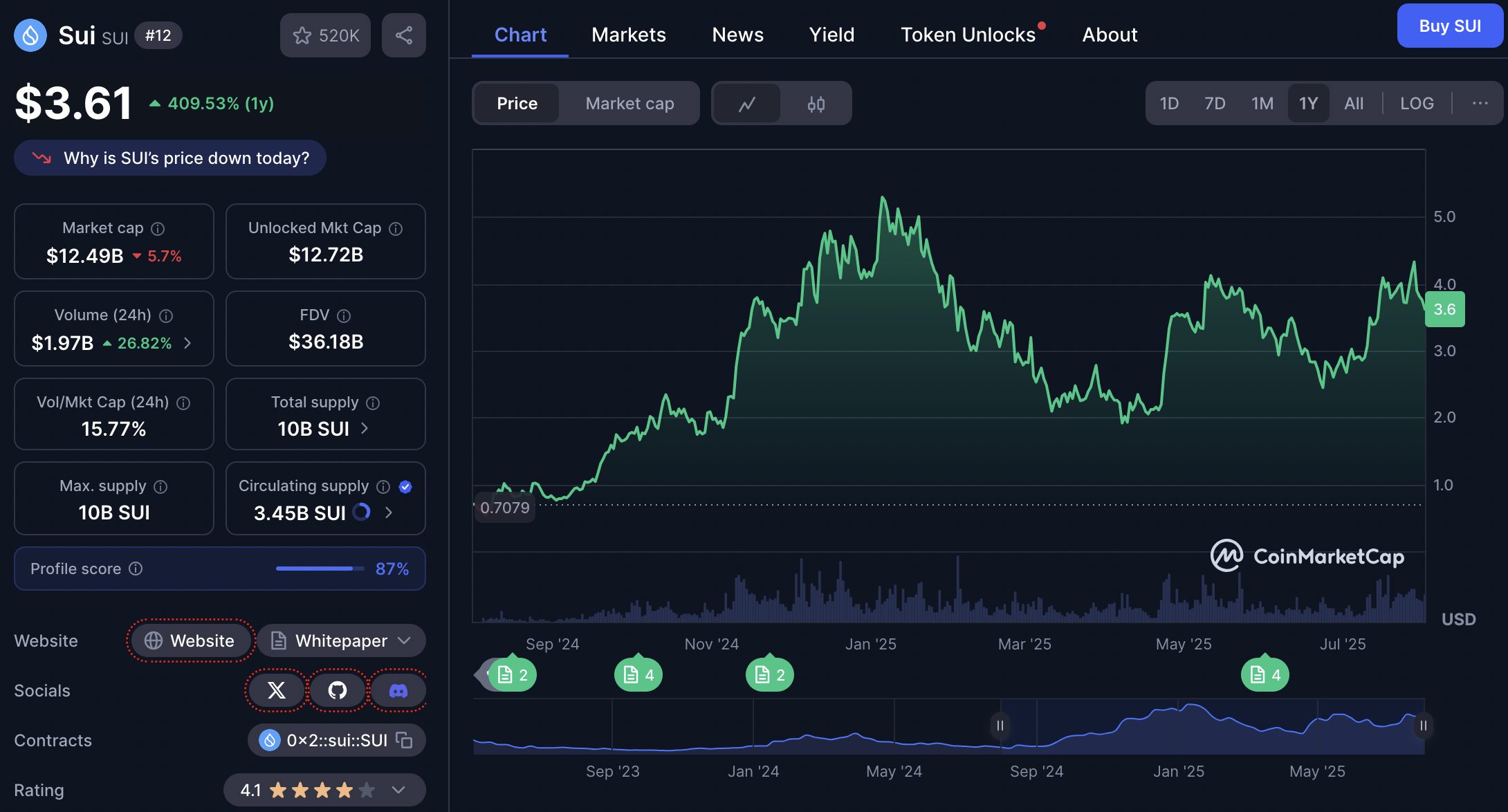
Task: Click 'Why is SUI's price down today?'
Action: click(170, 158)
